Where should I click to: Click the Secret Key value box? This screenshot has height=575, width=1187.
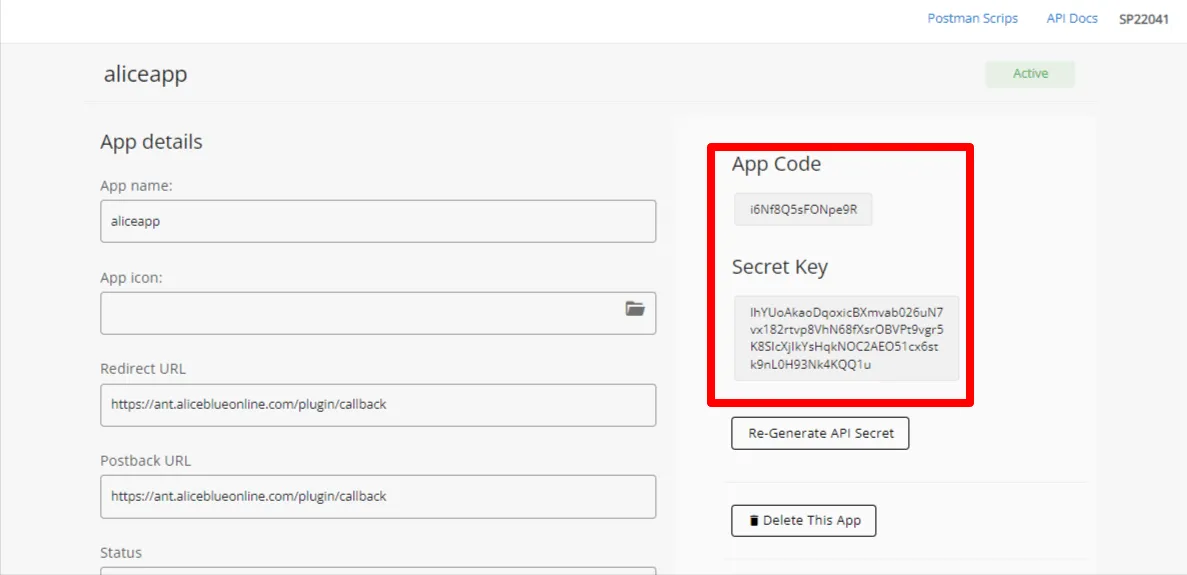click(846, 338)
